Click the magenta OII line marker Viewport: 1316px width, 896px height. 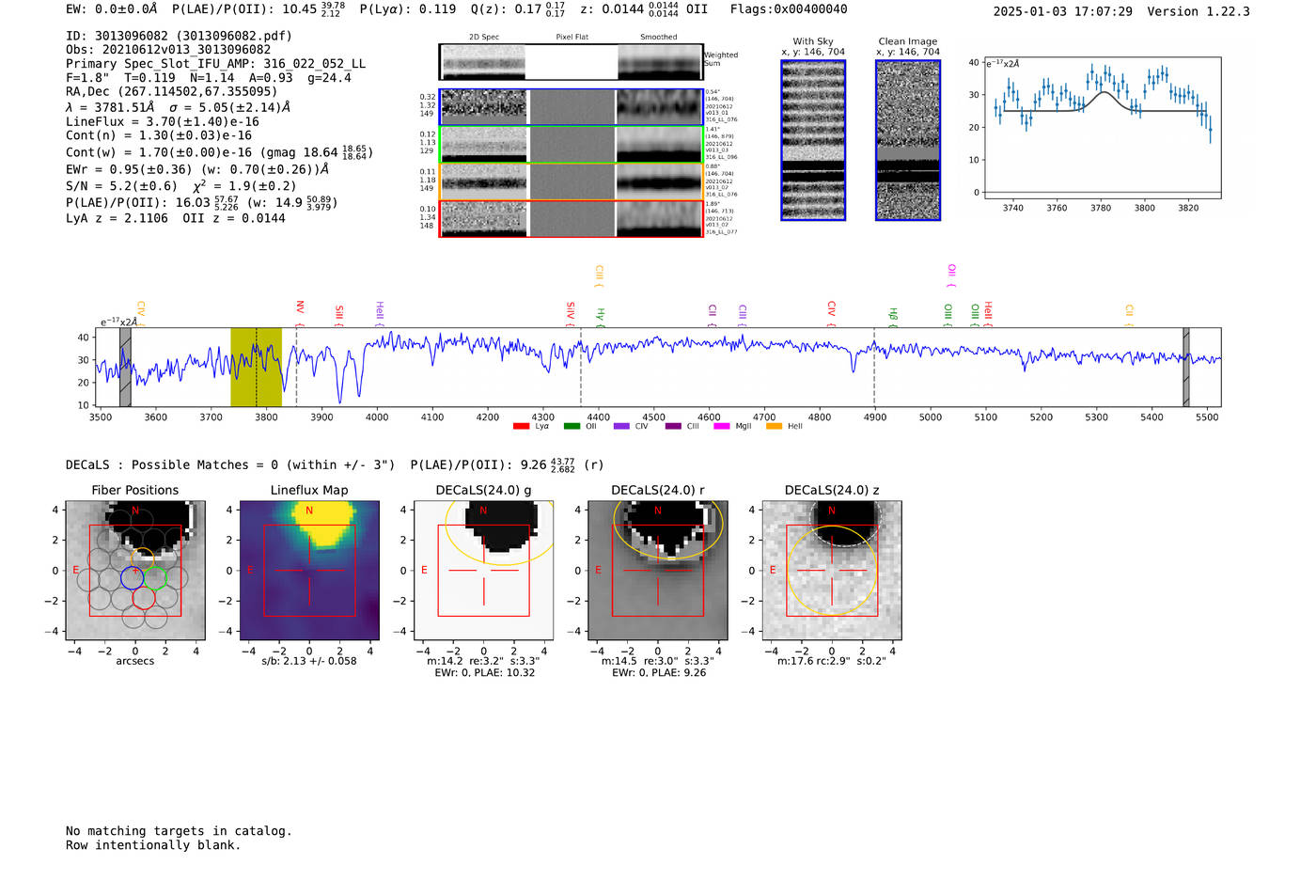[x=951, y=275]
